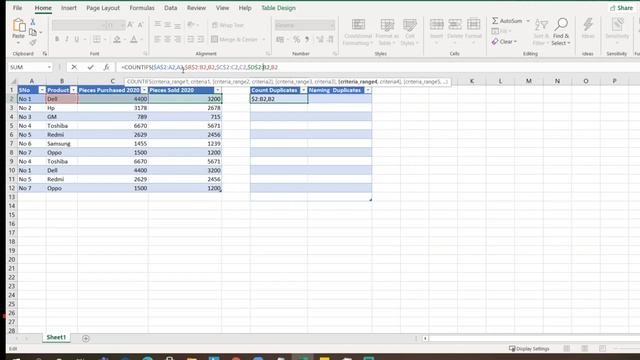
Task: Toggle Wrap Text
Action: point(228,25)
